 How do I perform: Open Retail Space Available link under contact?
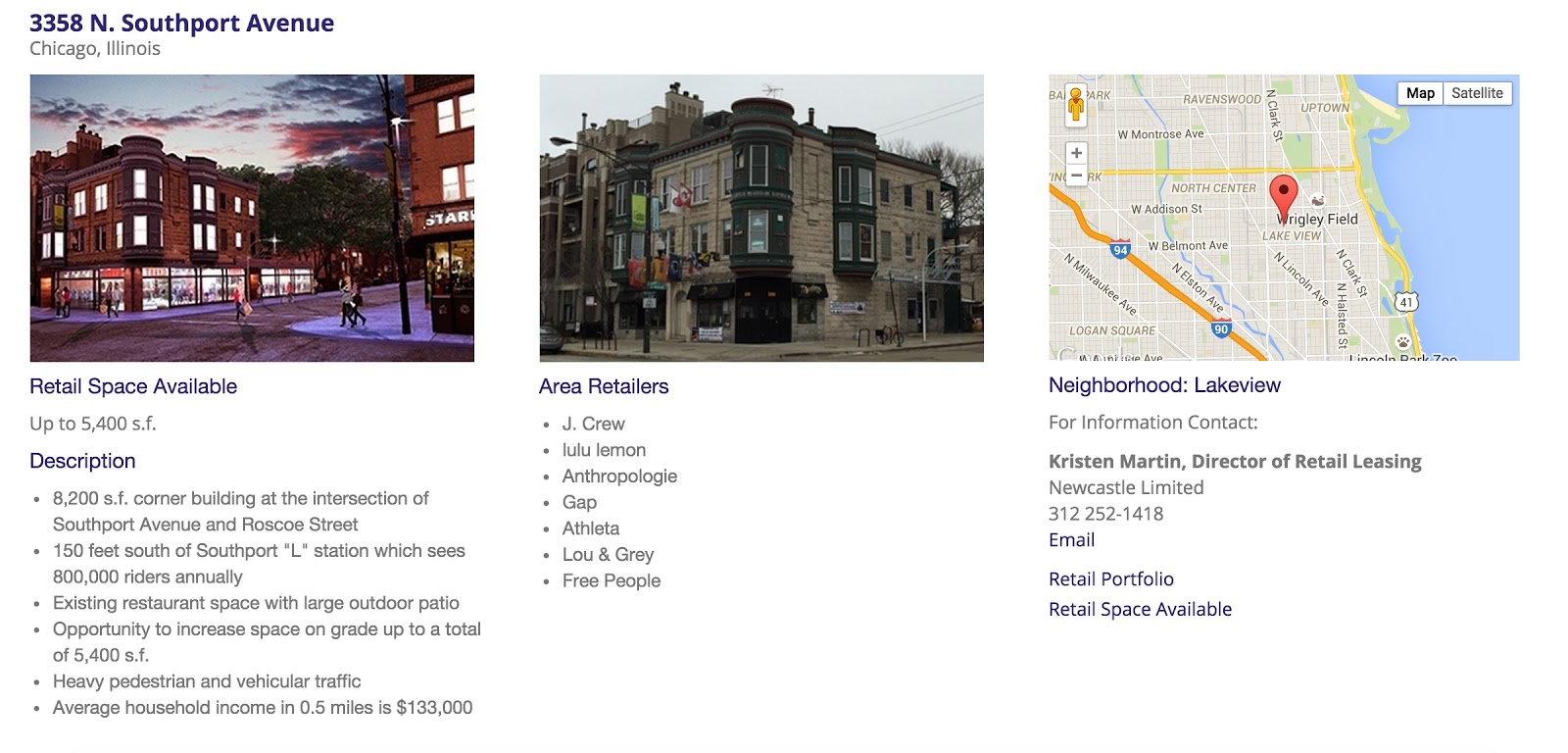click(x=1140, y=610)
